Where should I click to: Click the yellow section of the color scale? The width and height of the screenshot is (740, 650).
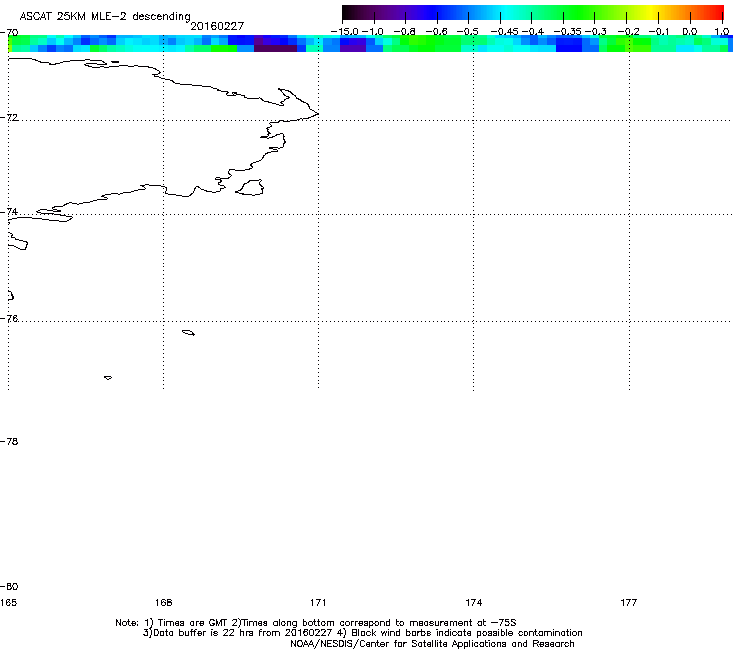tap(651, 12)
